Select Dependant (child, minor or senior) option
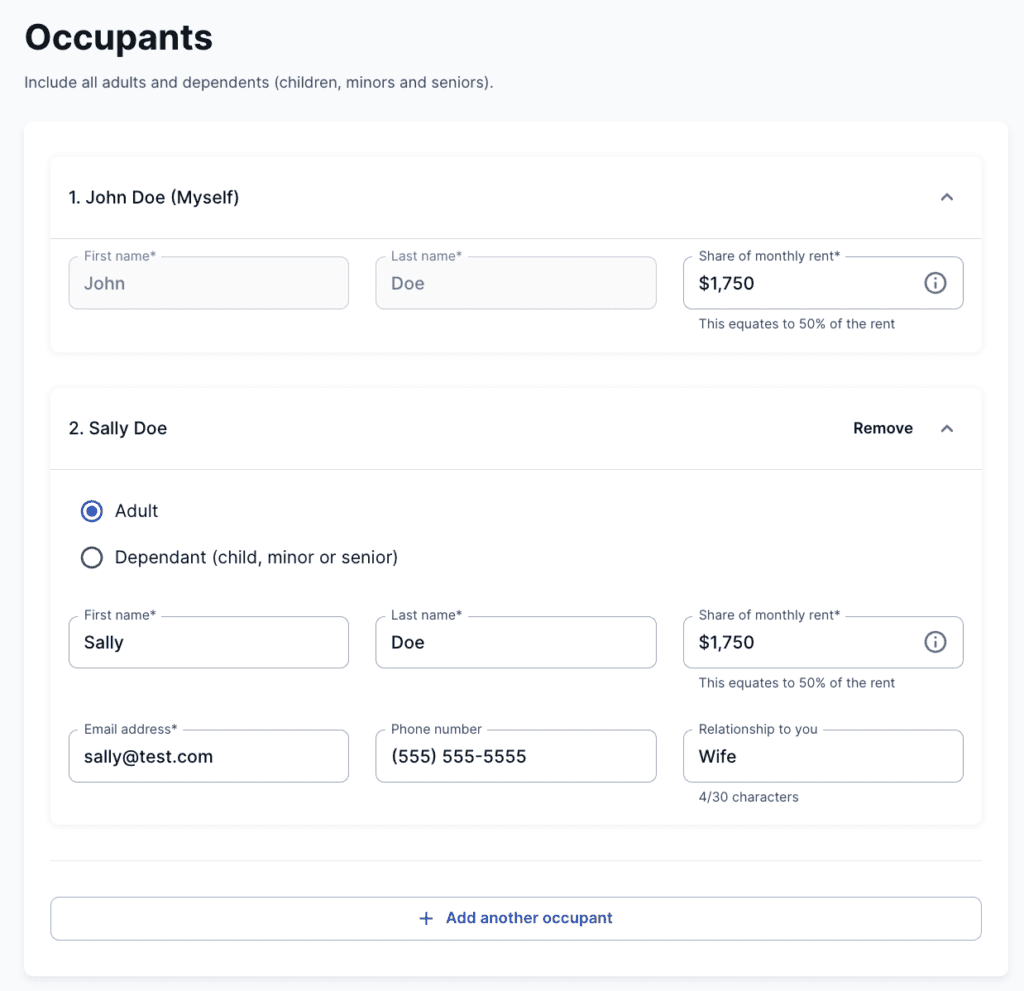Viewport: 1024px width, 991px height. click(92, 558)
